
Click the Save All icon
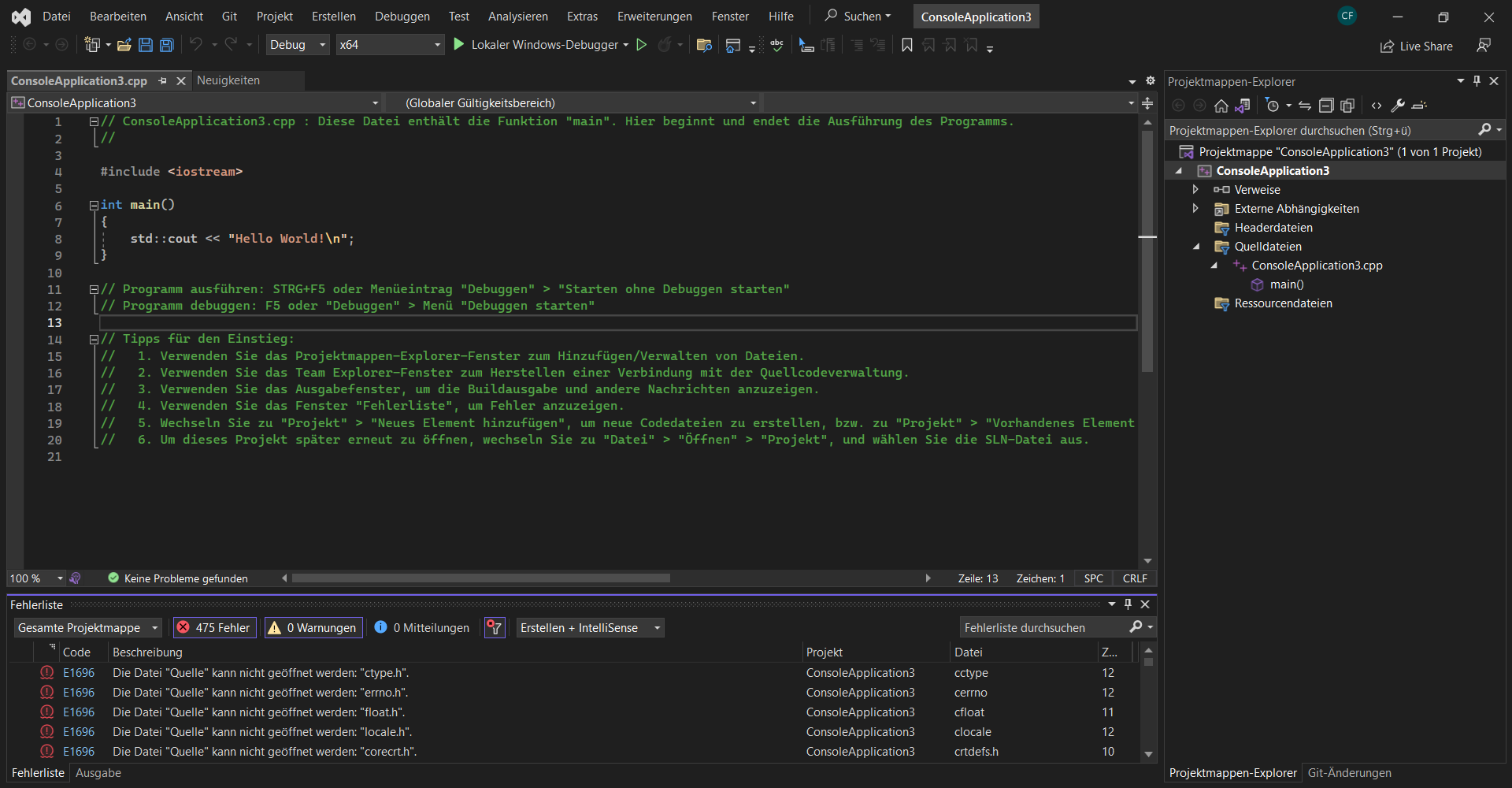pyautogui.click(x=166, y=45)
